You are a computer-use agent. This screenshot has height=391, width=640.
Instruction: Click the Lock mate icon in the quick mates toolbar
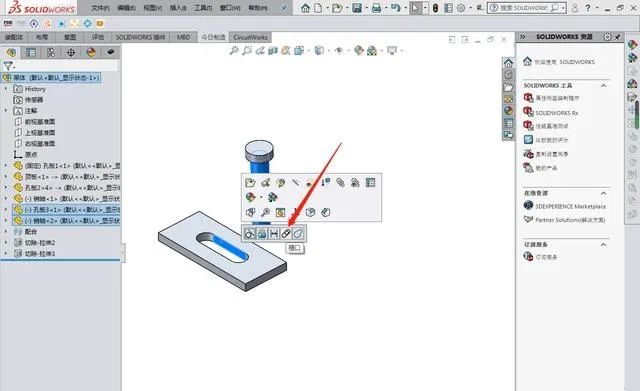click(x=262, y=233)
